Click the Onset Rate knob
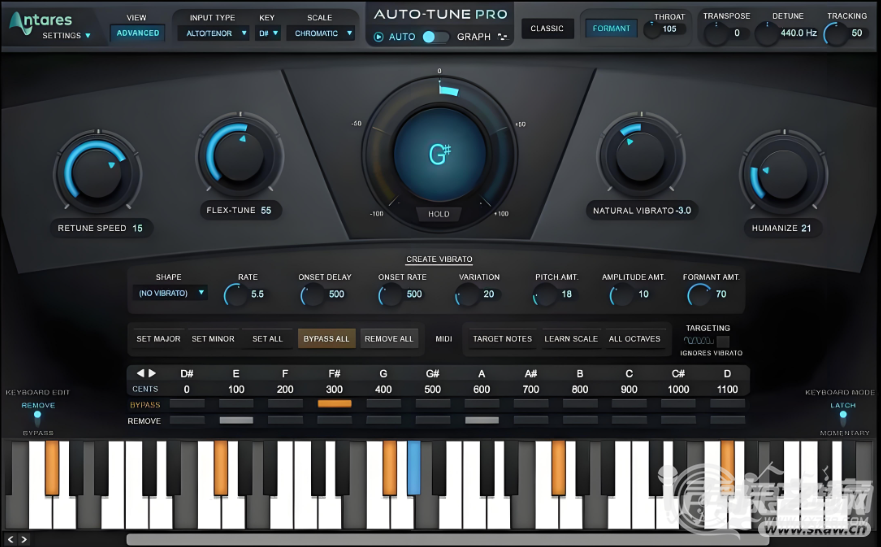 pos(390,295)
